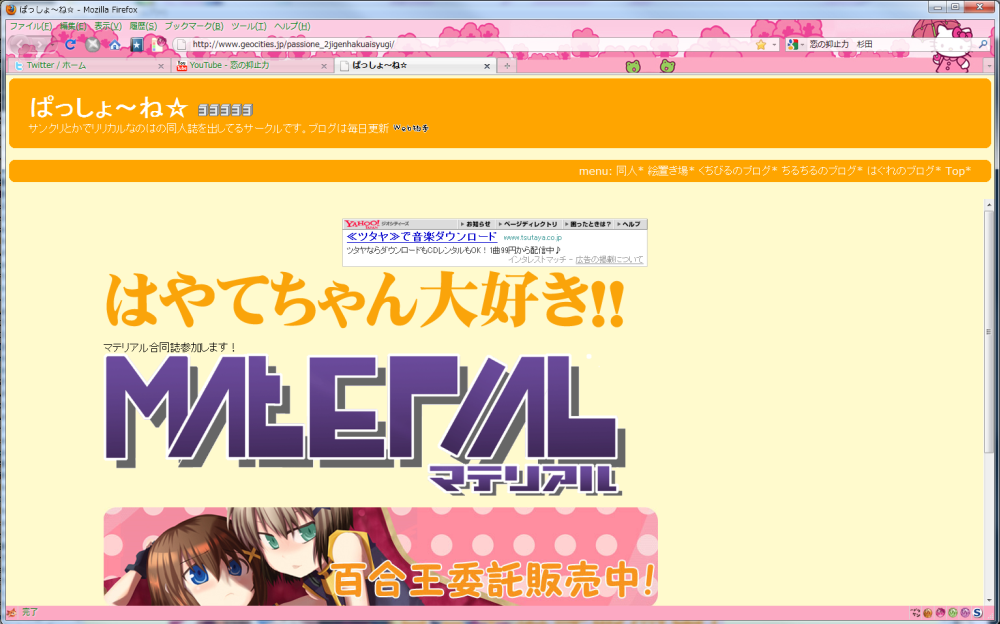This screenshot has height=624, width=1000.
Task: Open お知らせ in the Yahoo bar
Action: (478, 224)
